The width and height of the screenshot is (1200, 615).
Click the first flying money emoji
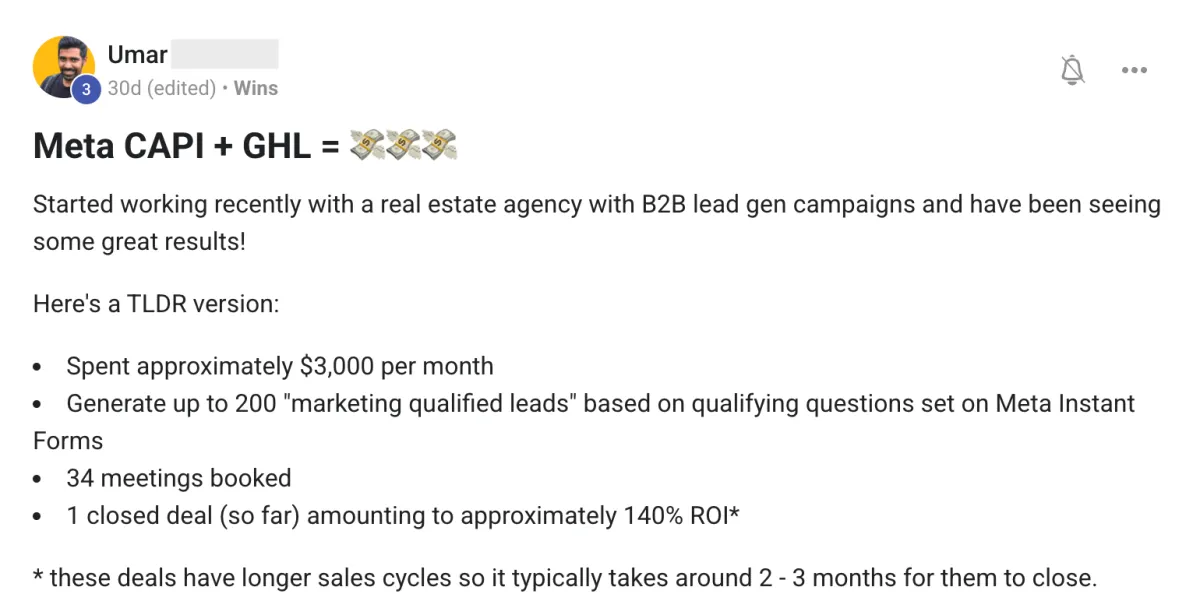pos(367,147)
